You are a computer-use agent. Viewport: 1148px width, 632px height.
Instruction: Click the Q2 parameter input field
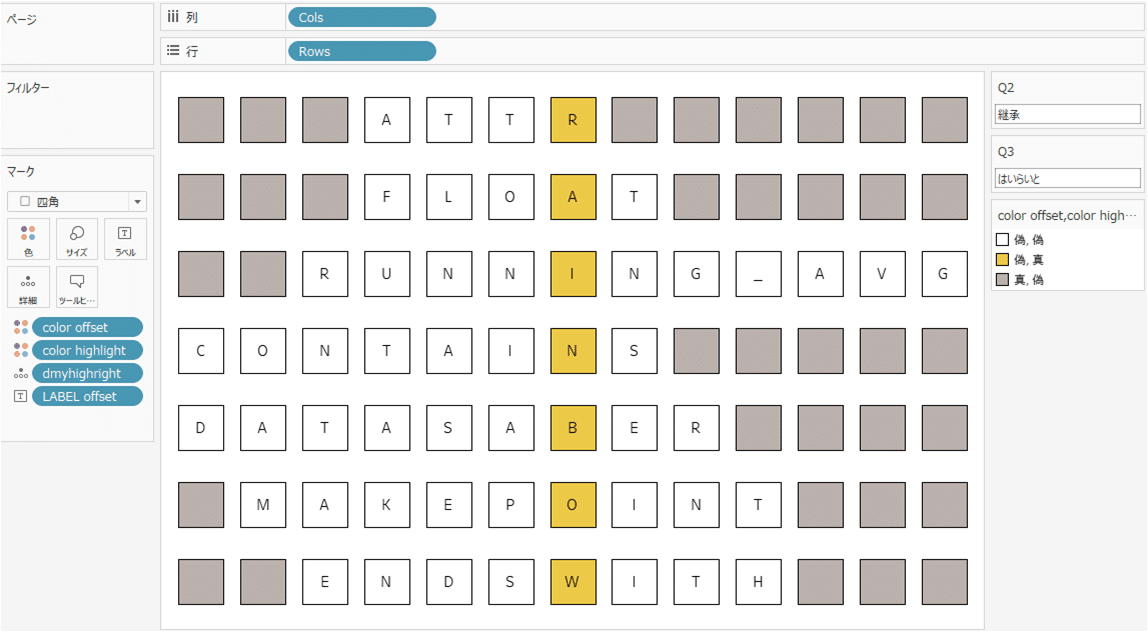(x=1067, y=114)
